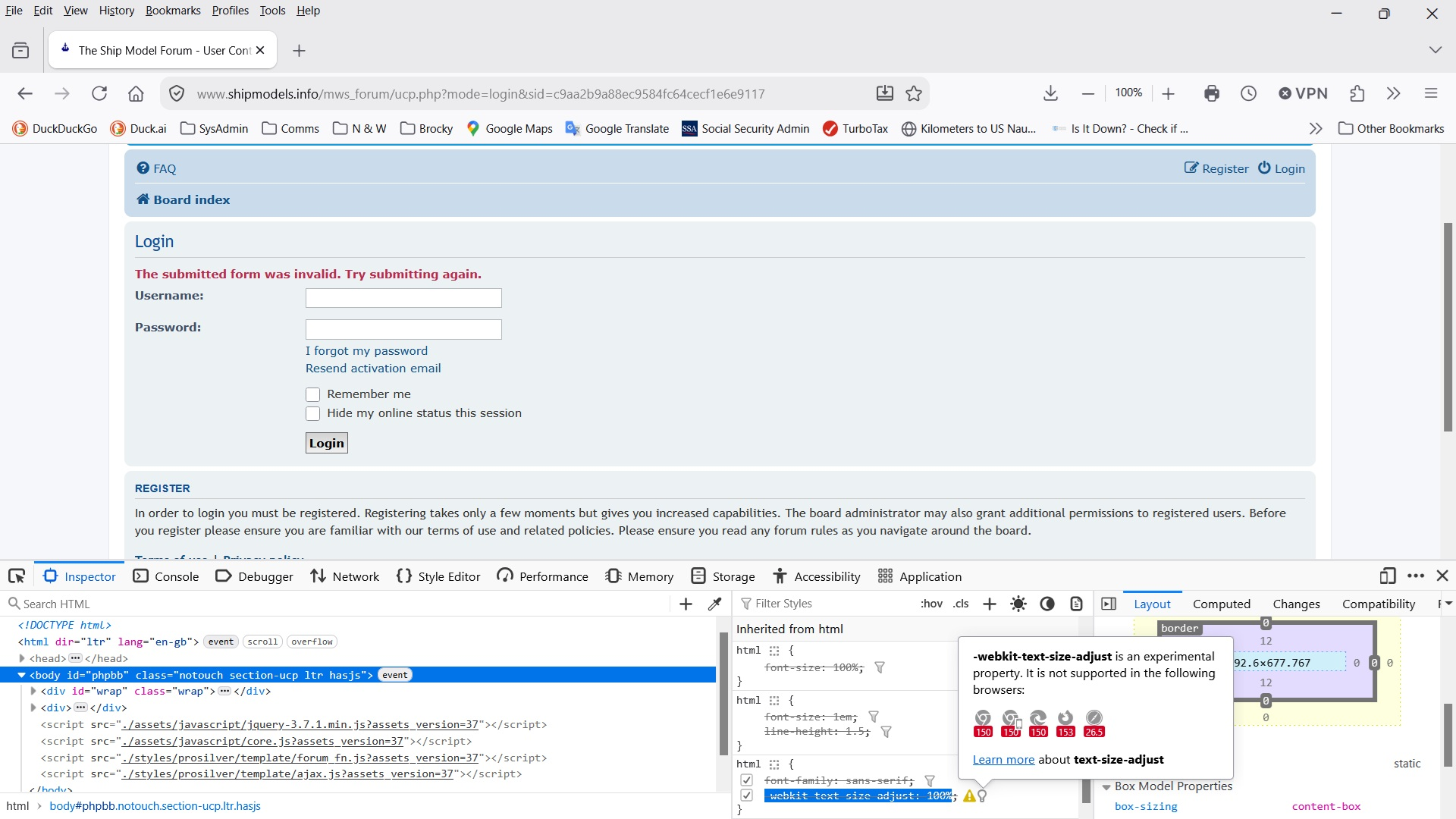Uncheck the webkit-text-size-adjust rule checkbox
This screenshot has height=819, width=1456.
pos(746,795)
